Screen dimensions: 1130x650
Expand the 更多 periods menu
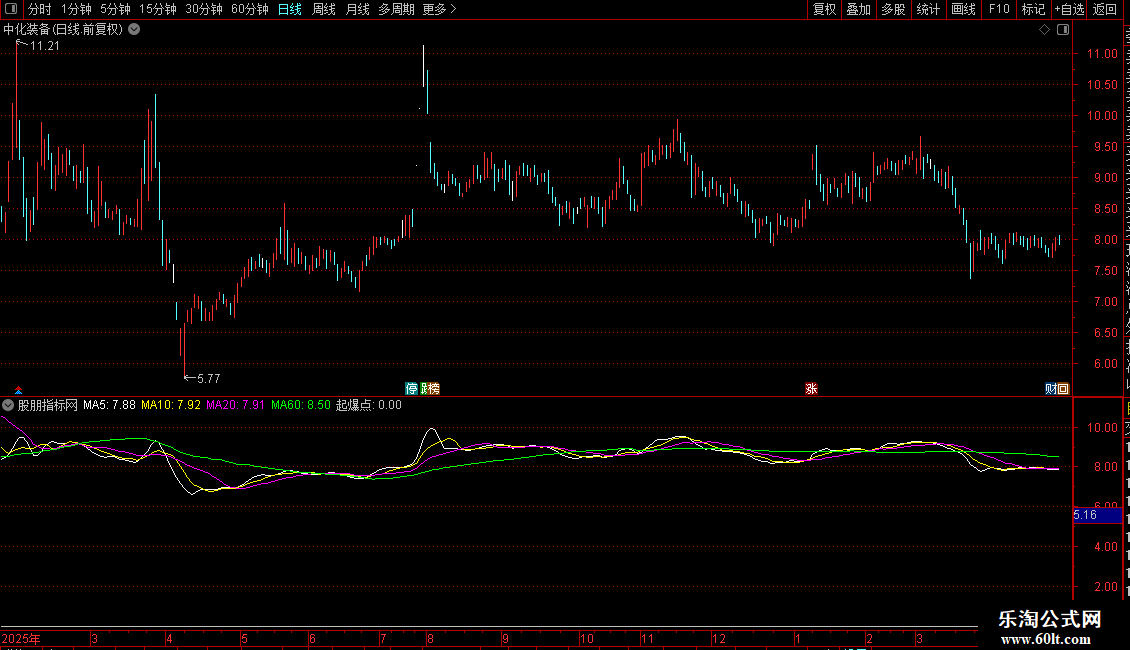pyautogui.click(x=439, y=9)
